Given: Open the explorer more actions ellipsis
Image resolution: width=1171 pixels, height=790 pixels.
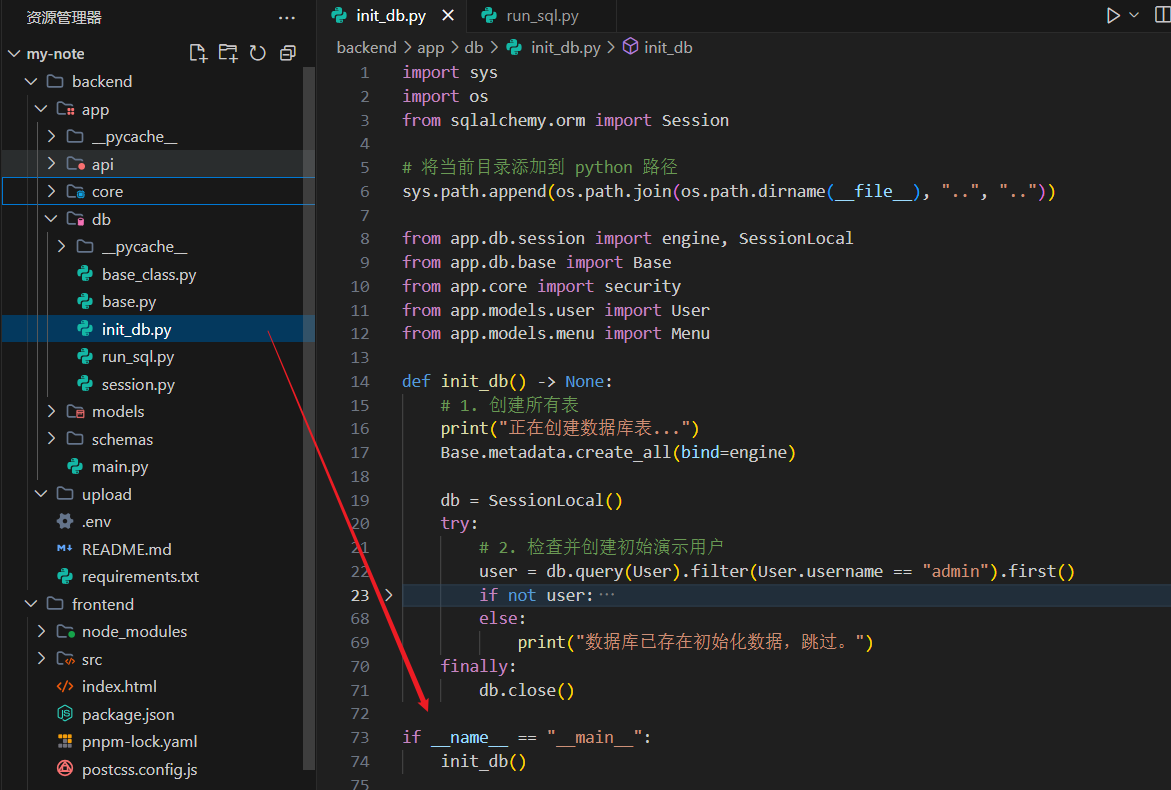Looking at the screenshot, I should 287,18.
